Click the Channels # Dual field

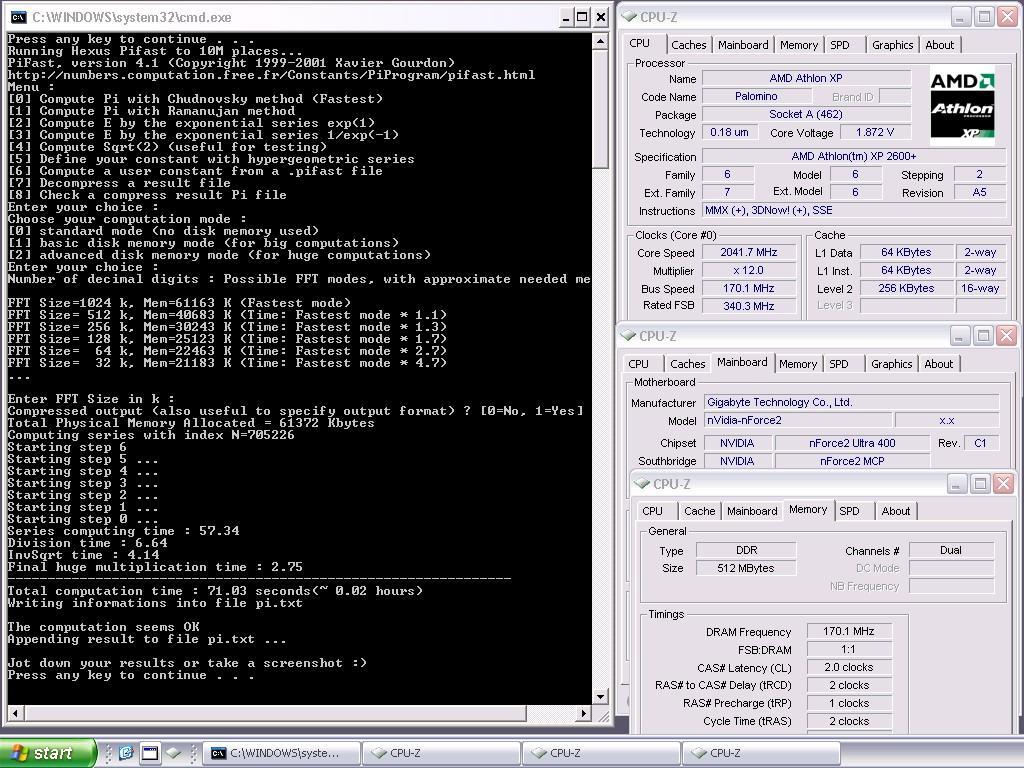pyautogui.click(x=951, y=550)
